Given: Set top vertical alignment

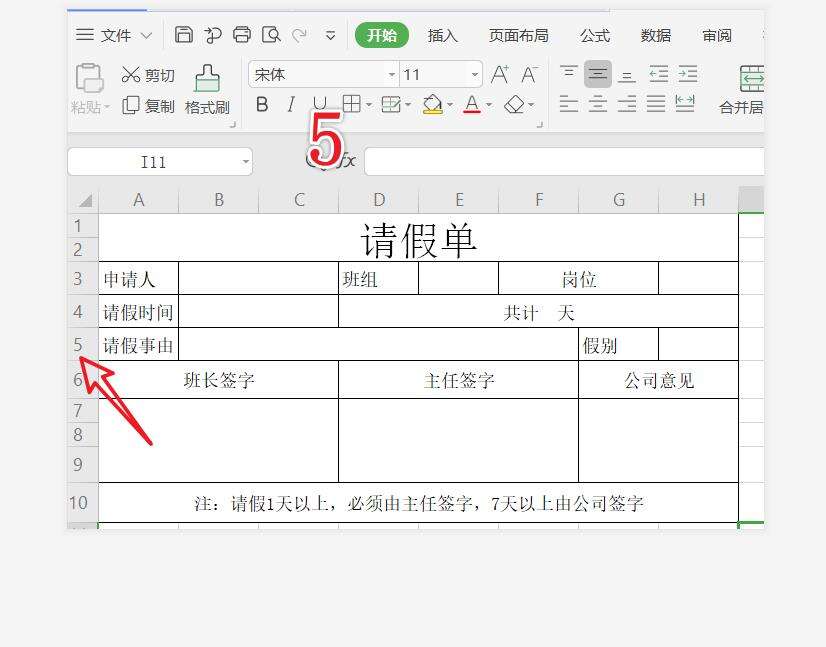Looking at the screenshot, I should click(x=568, y=74).
